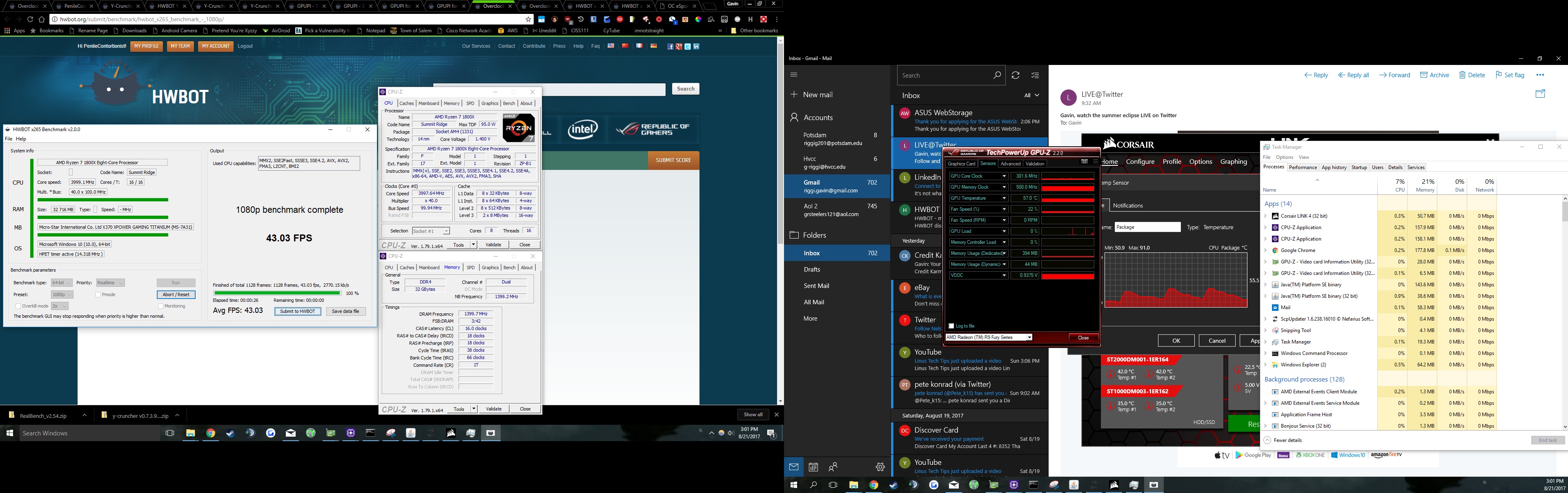
Task: Click New mail in Mail sidebar
Action: click(811, 95)
